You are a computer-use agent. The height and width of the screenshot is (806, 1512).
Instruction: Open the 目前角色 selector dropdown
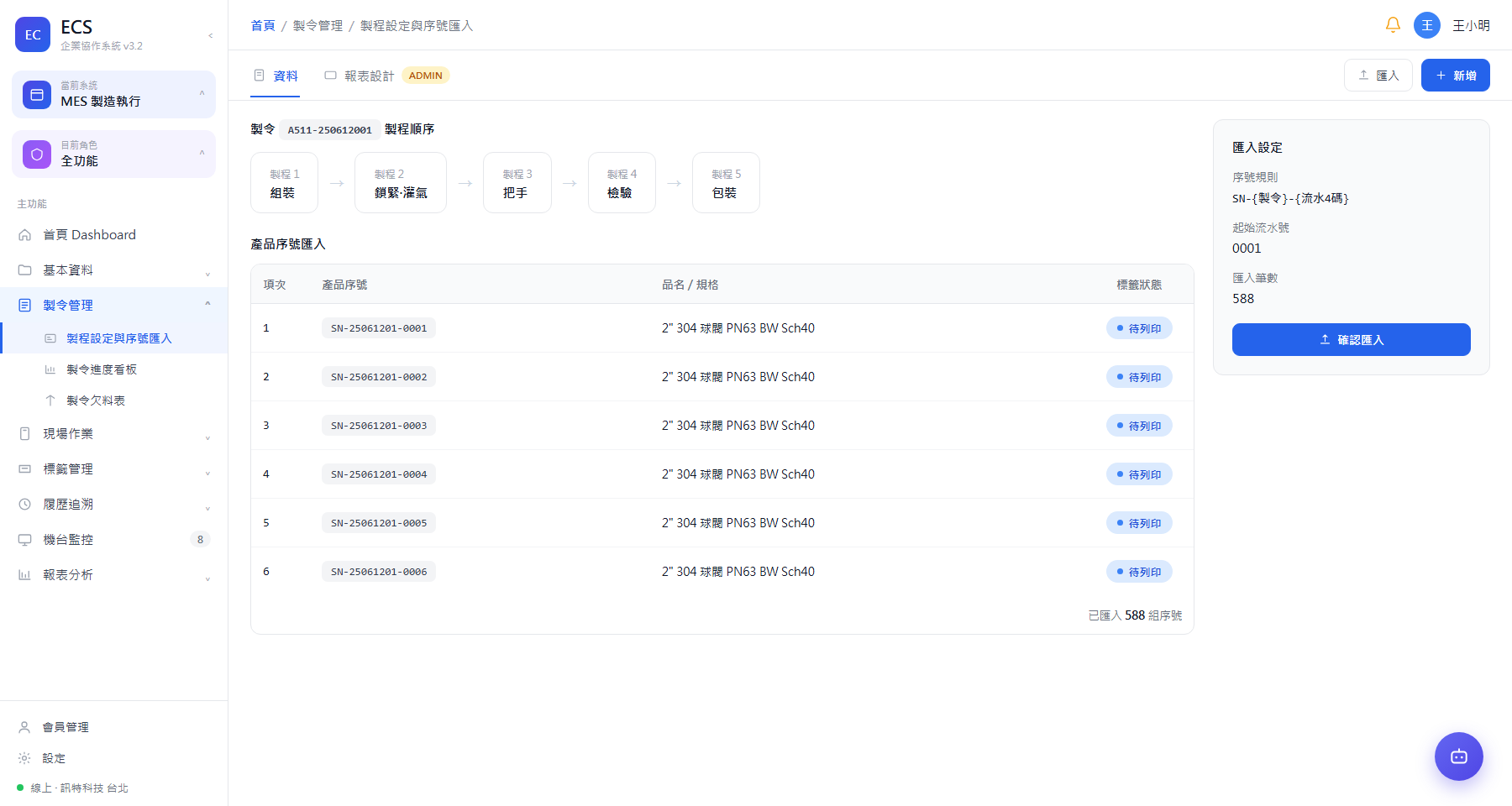pos(113,154)
